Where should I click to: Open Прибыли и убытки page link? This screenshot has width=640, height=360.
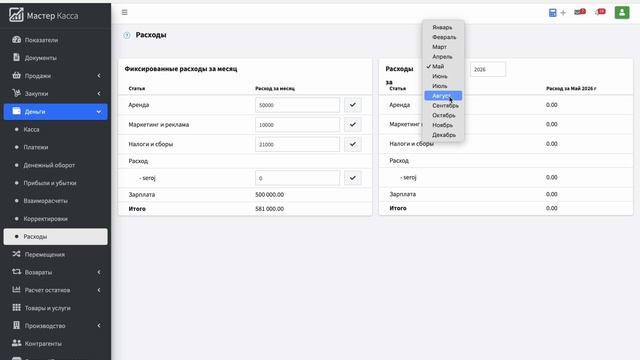point(50,183)
